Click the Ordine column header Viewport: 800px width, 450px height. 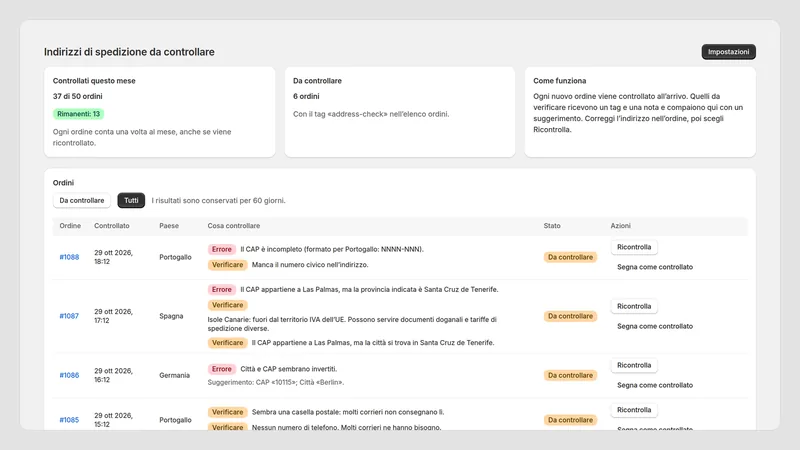[x=70, y=226]
